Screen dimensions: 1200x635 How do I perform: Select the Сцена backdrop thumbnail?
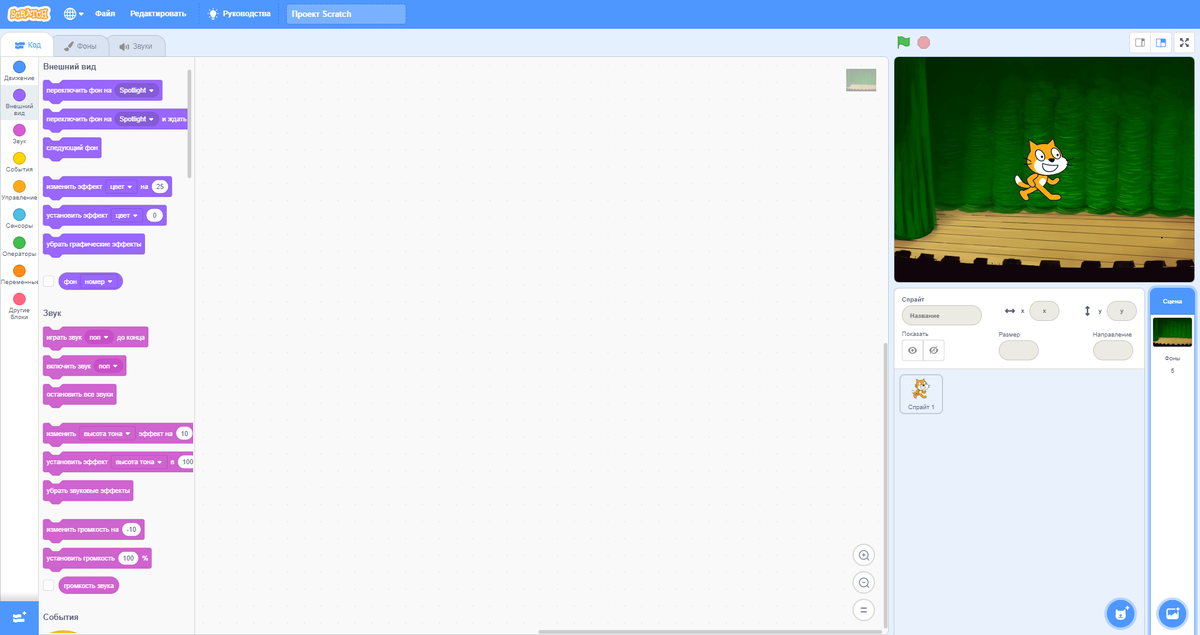click(1172, 332)
